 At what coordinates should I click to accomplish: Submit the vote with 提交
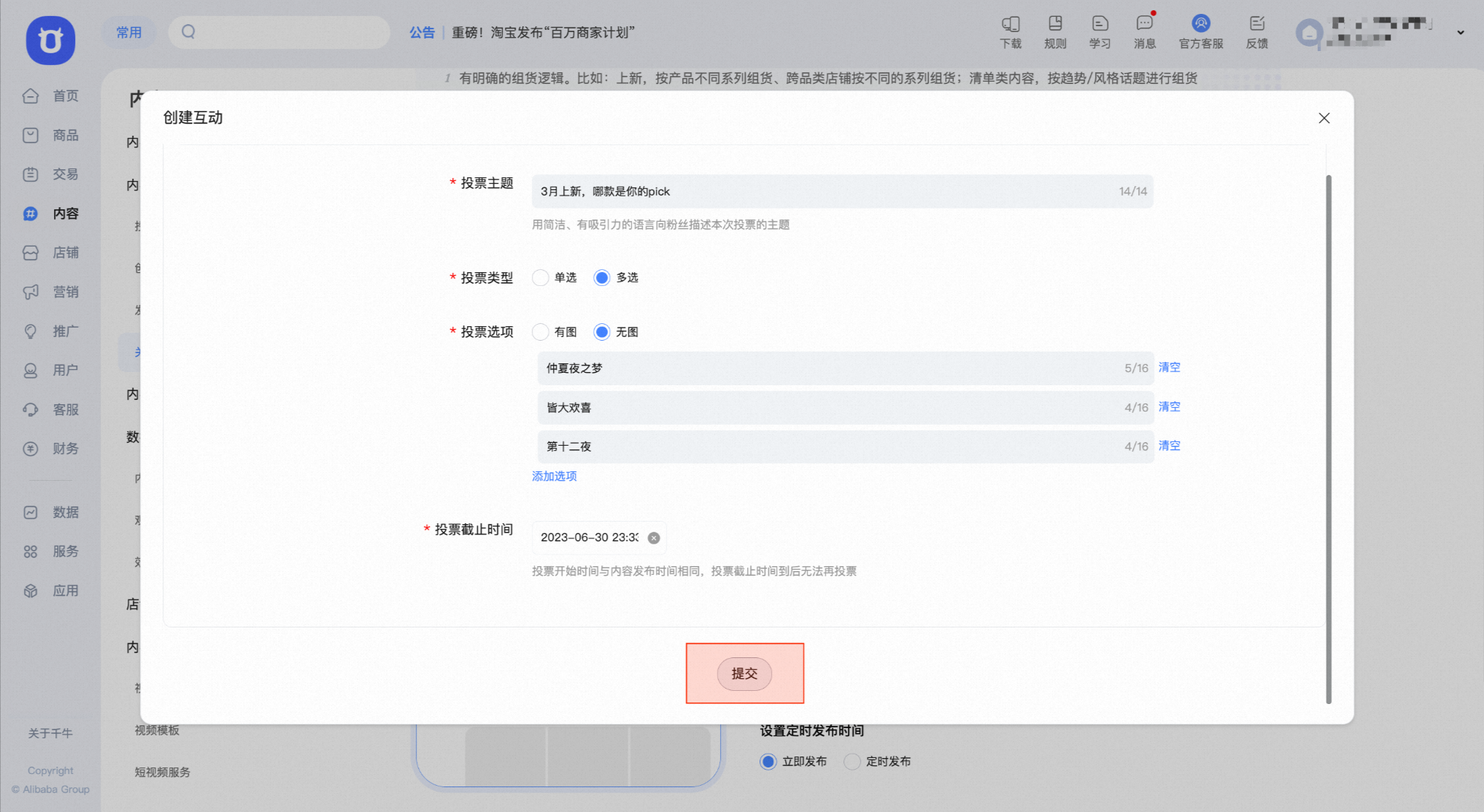pos(744,673)
